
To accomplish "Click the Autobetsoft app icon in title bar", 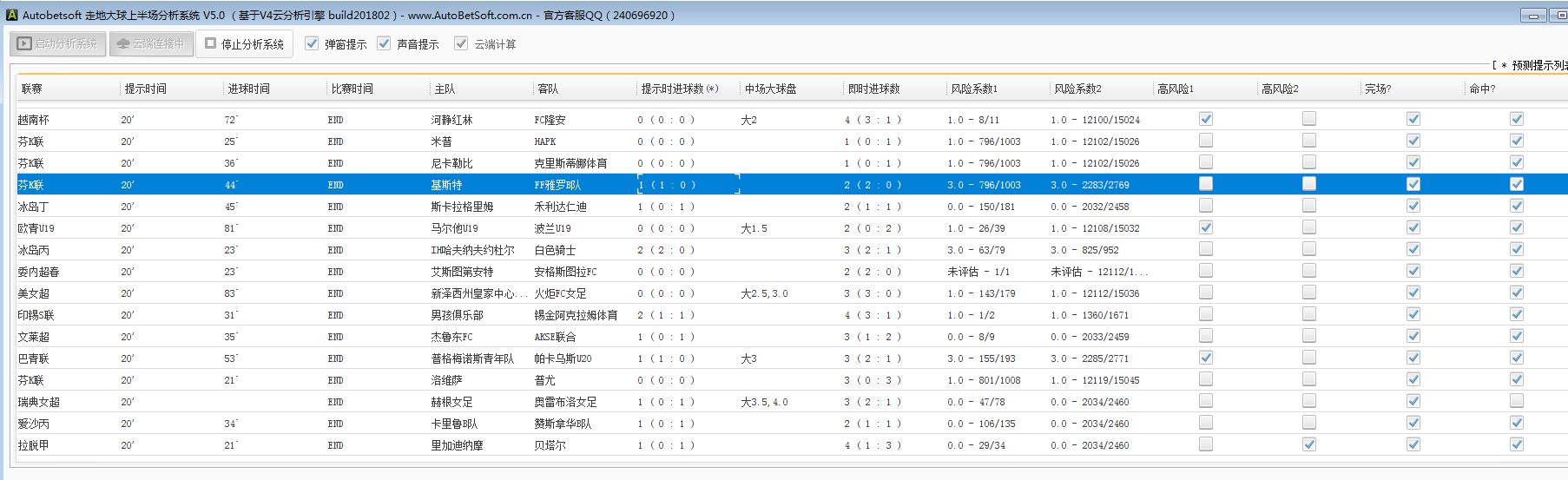I will (11, 15).
